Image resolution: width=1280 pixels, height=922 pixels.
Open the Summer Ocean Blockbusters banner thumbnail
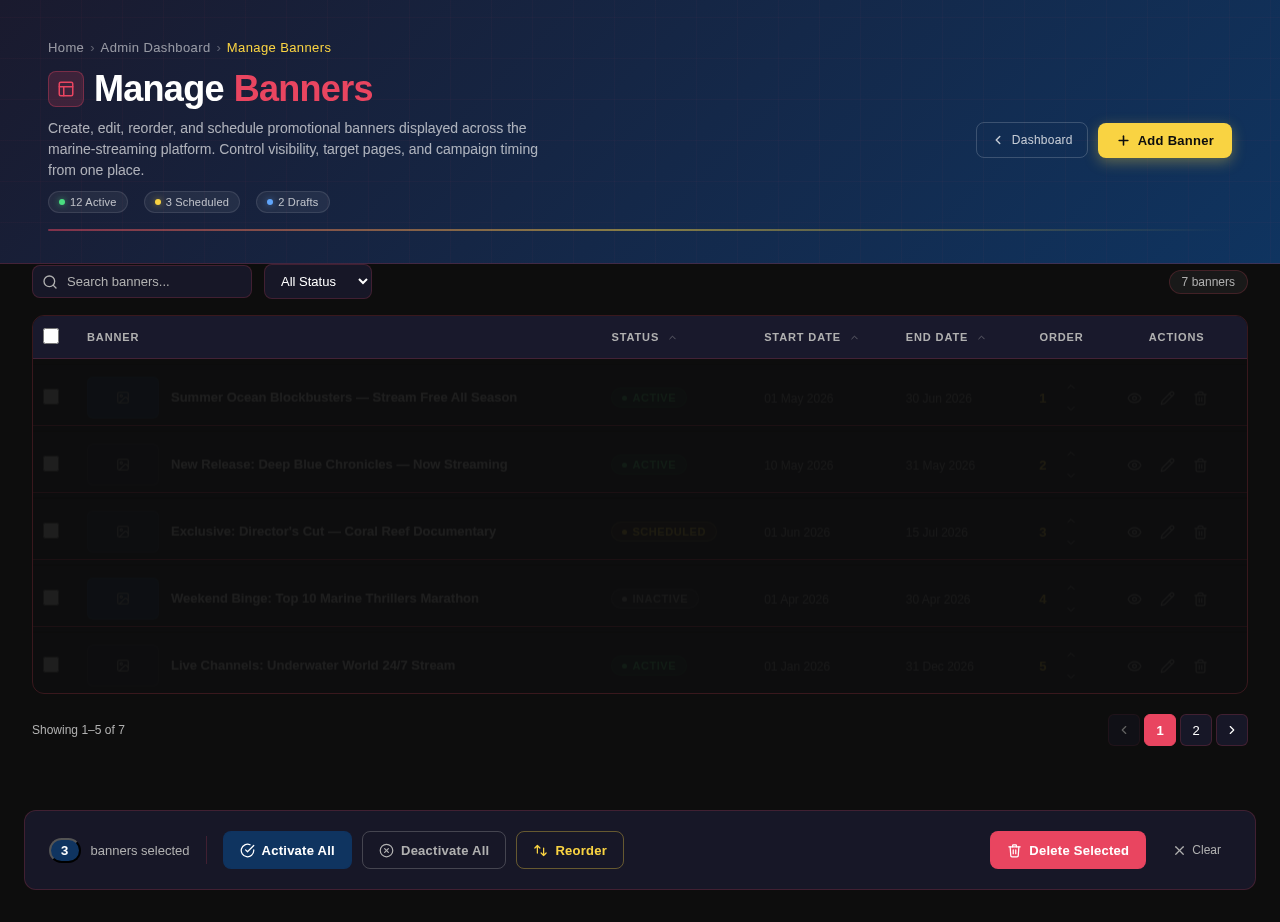123,398
